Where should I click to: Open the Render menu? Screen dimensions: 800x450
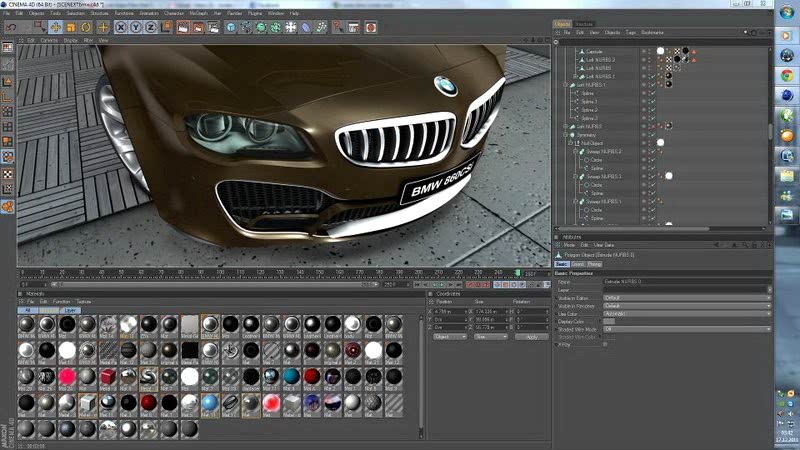click(x=235, y=13)
